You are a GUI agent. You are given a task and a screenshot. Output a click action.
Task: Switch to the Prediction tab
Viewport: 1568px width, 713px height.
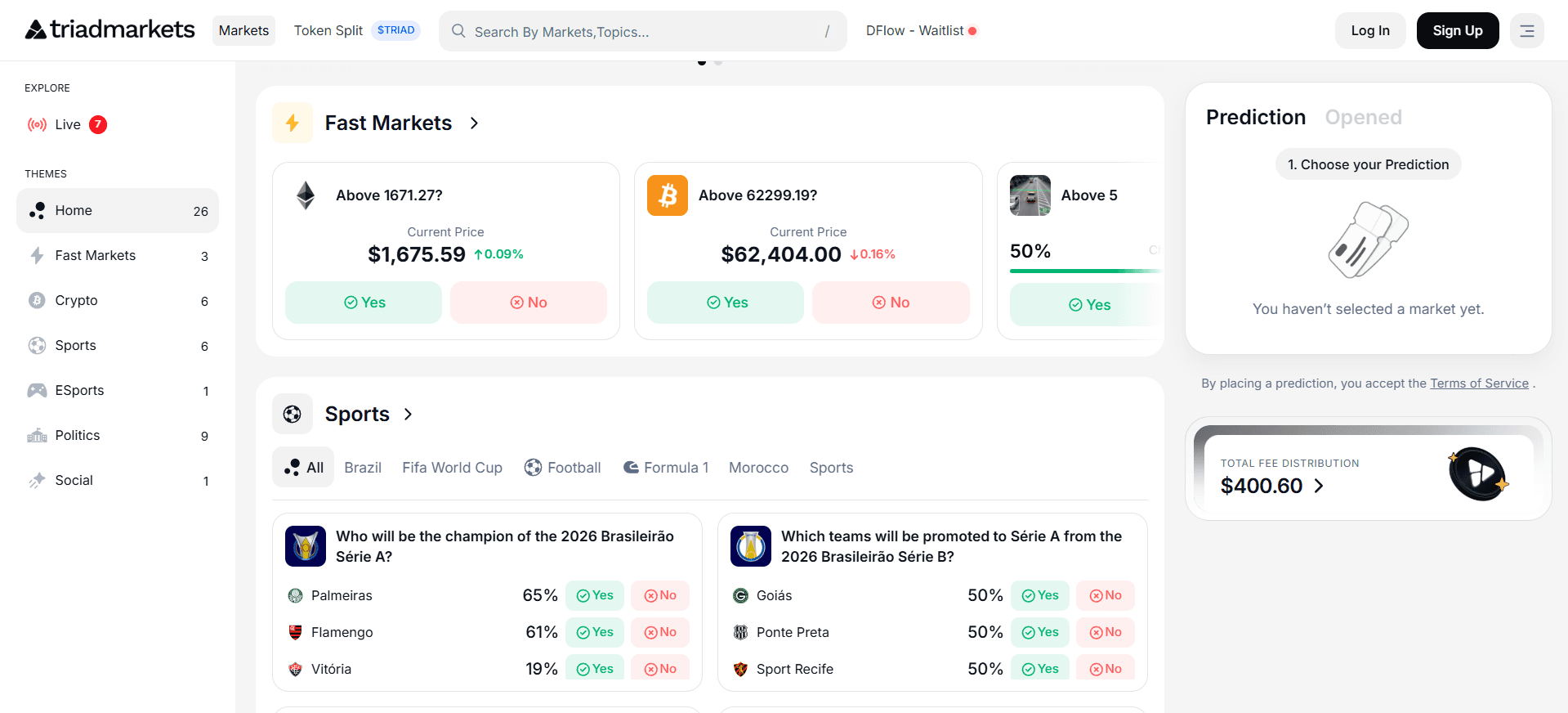tap(1256, 117)
